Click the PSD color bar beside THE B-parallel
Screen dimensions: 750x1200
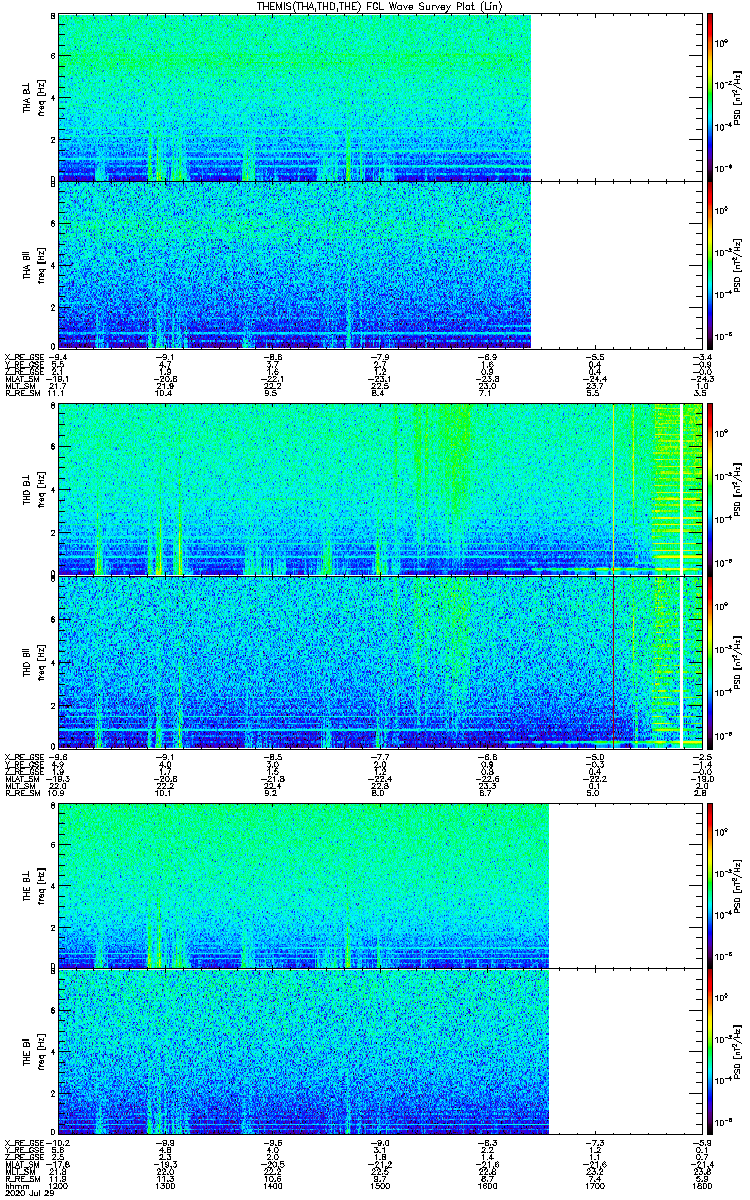click(709, 1052)
